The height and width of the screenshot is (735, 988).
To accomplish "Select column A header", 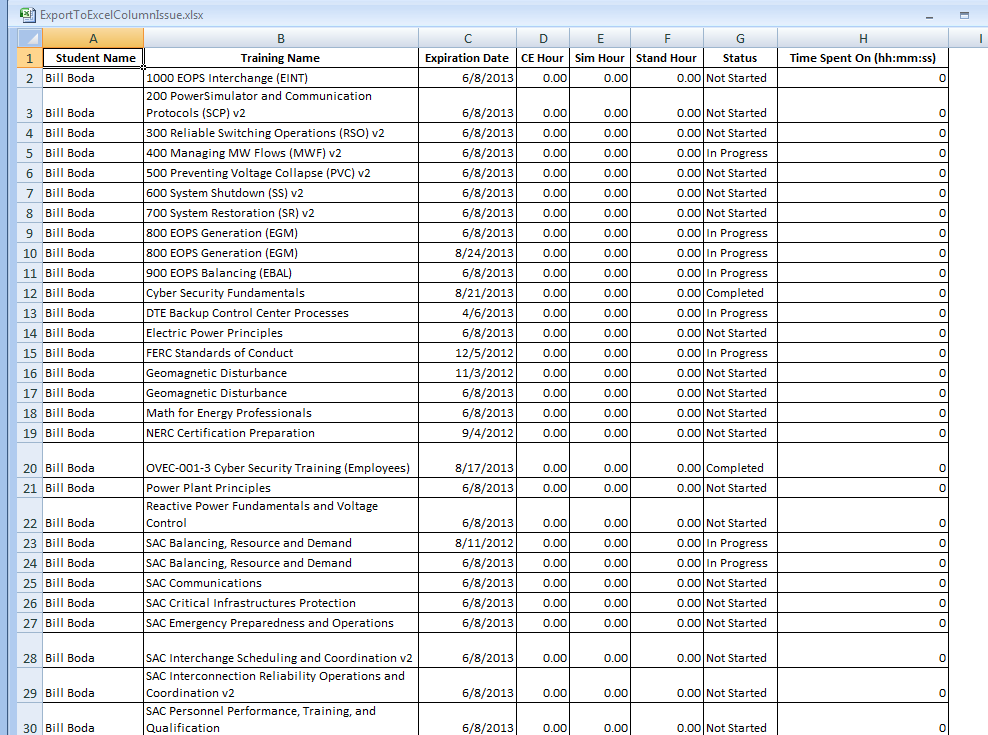I will coord(93,38).
